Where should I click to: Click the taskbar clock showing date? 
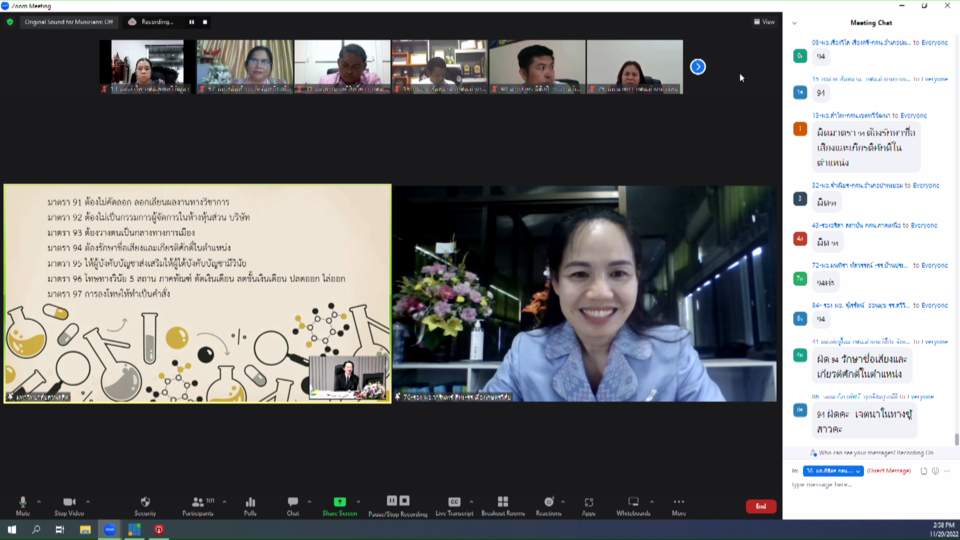click(942, 530)
